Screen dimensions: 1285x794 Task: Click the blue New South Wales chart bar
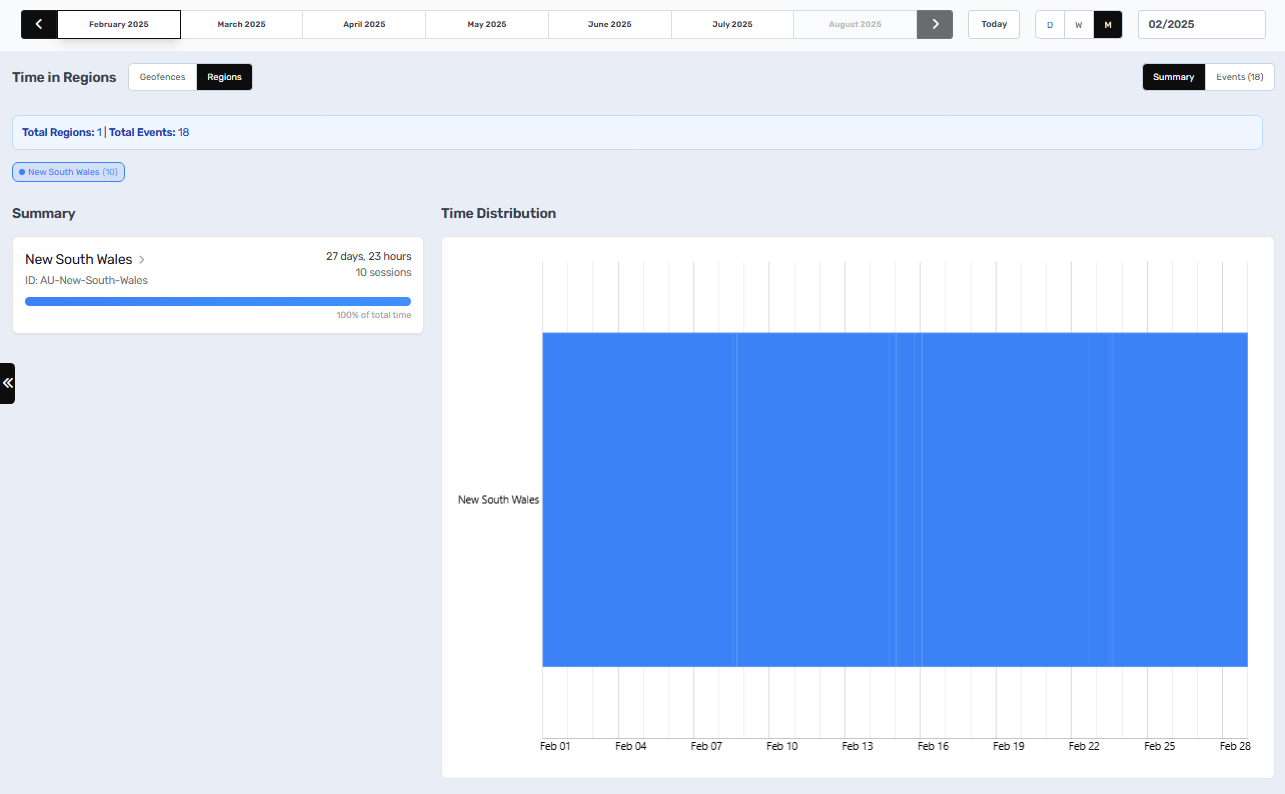[x=895, y=499]
